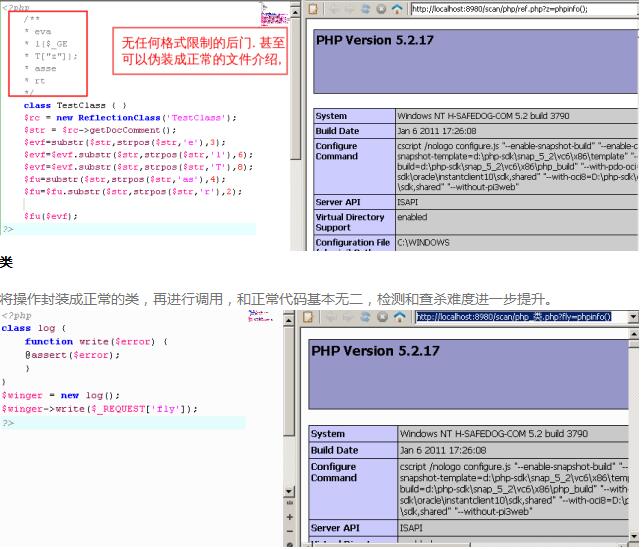Click the lower browser page's scroll-down arrow

[x=634, y=536]
